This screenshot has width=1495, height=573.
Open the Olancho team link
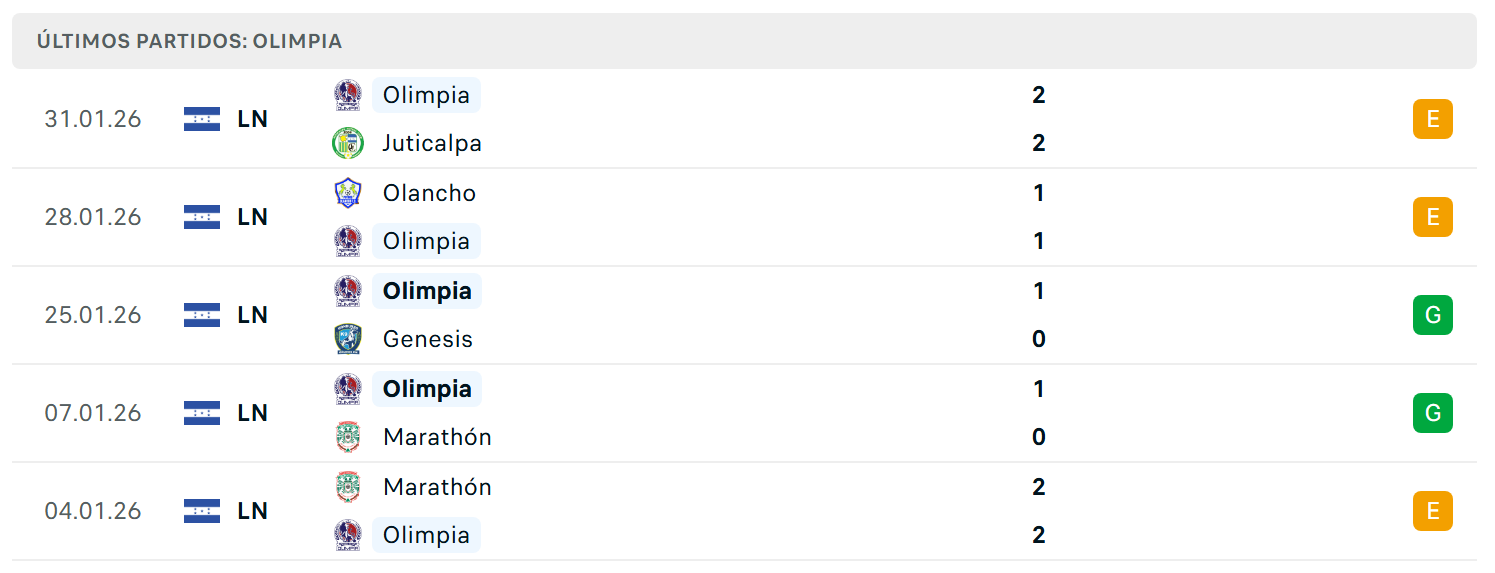click(x=429, y=193)
